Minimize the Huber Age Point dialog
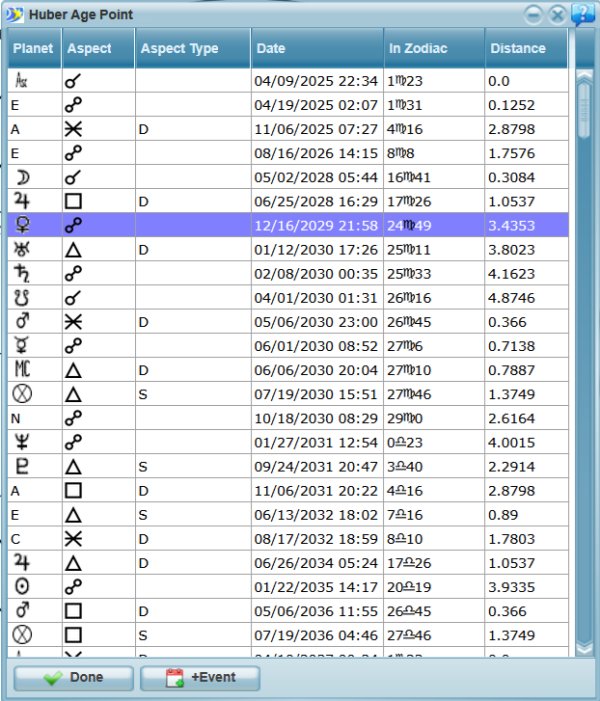 [x=534, y=14]
